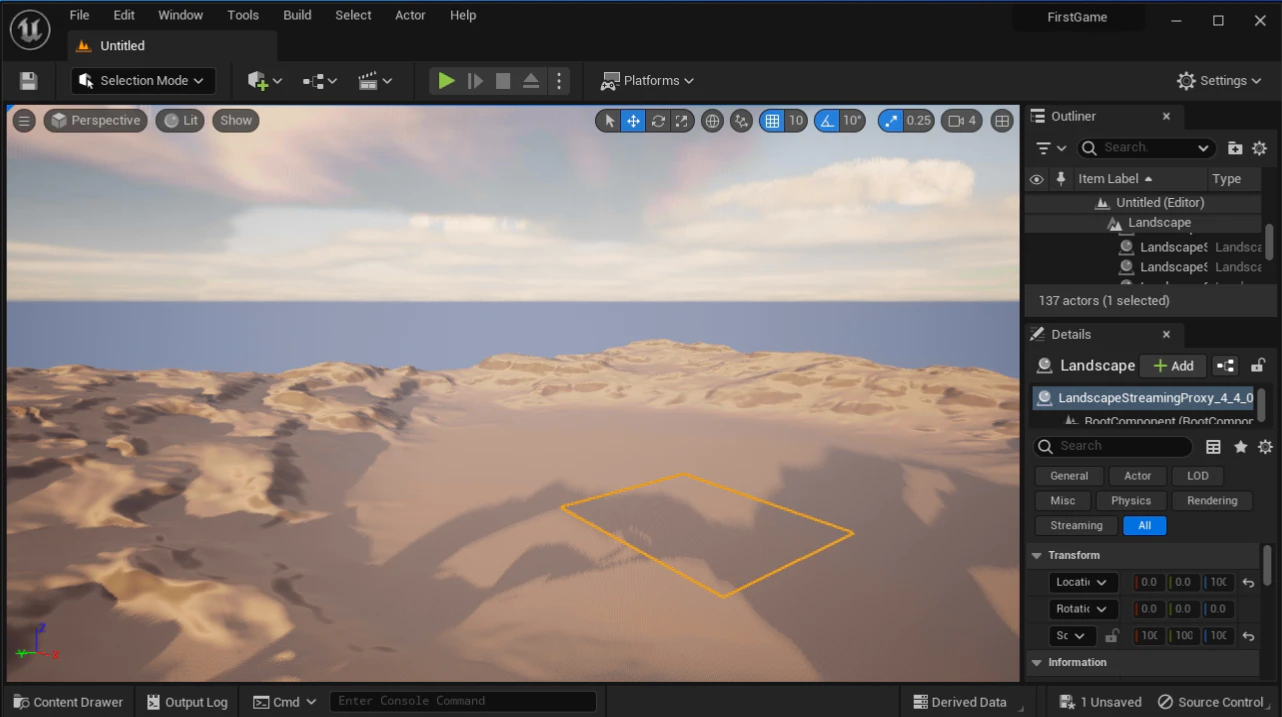Click the Outliner search field

(x=1146, y=148)
